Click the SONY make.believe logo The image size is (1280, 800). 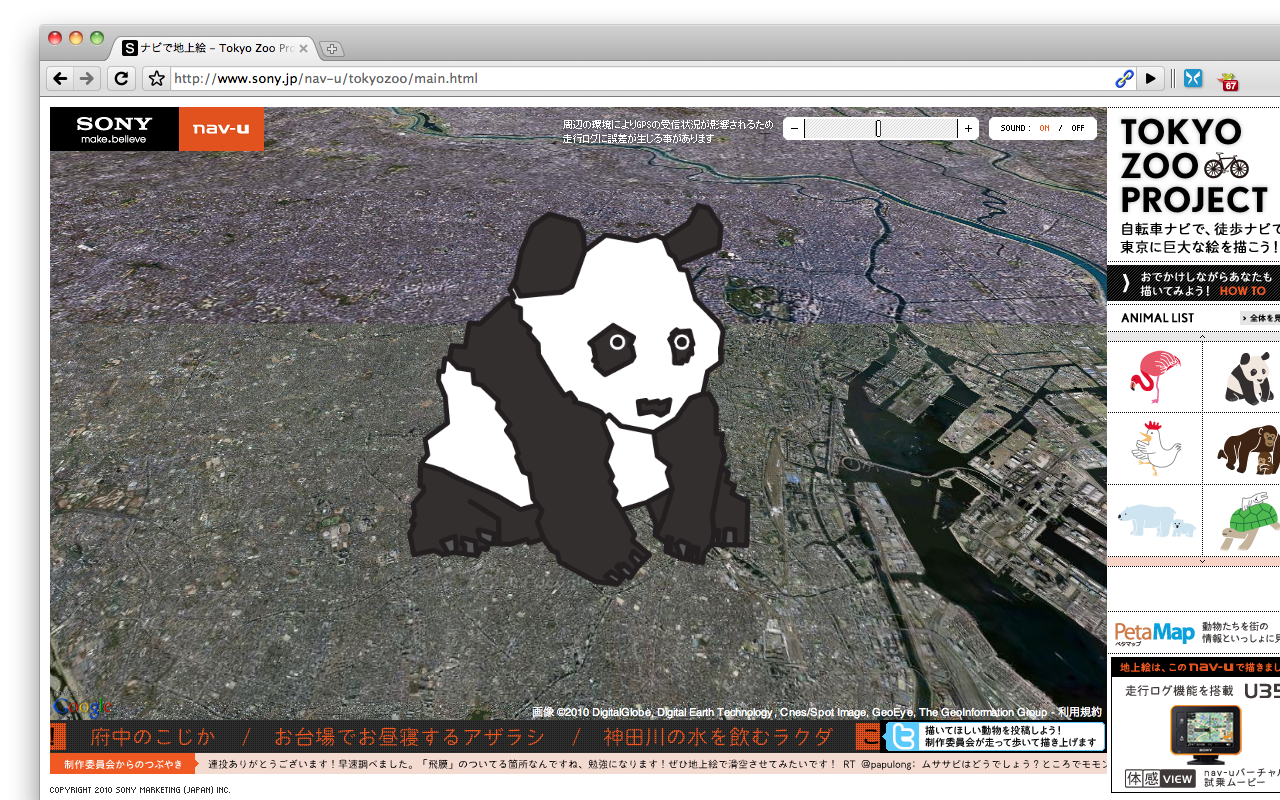(114, 129)
